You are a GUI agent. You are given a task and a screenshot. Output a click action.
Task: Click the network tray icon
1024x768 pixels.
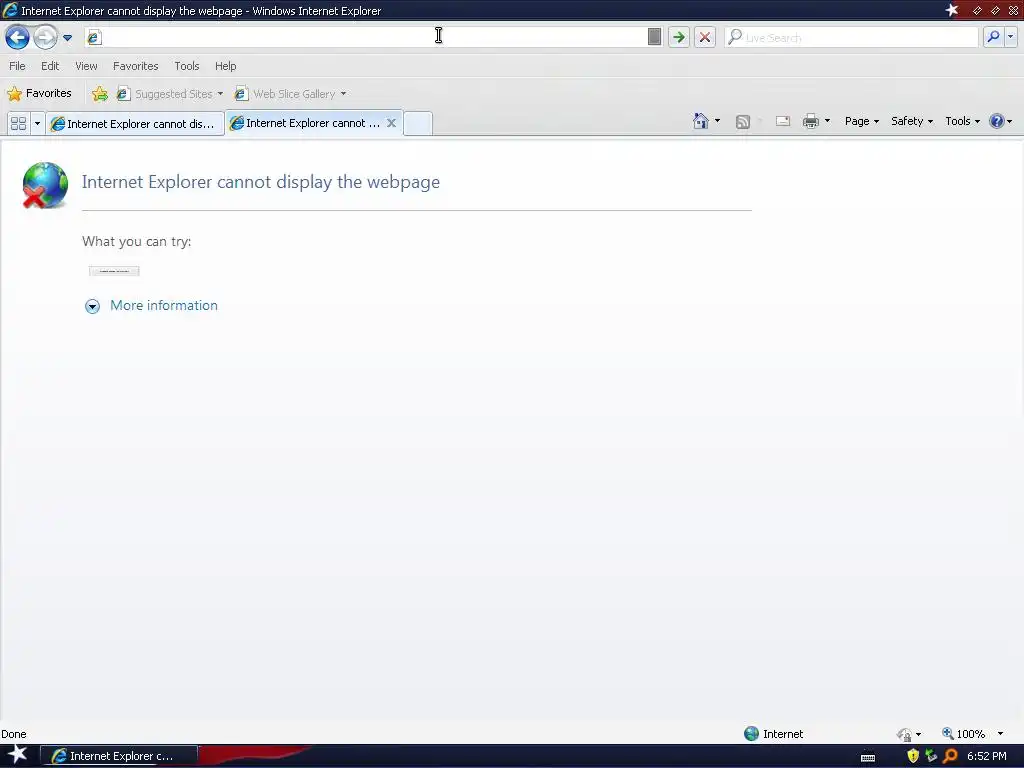point(931,756)
